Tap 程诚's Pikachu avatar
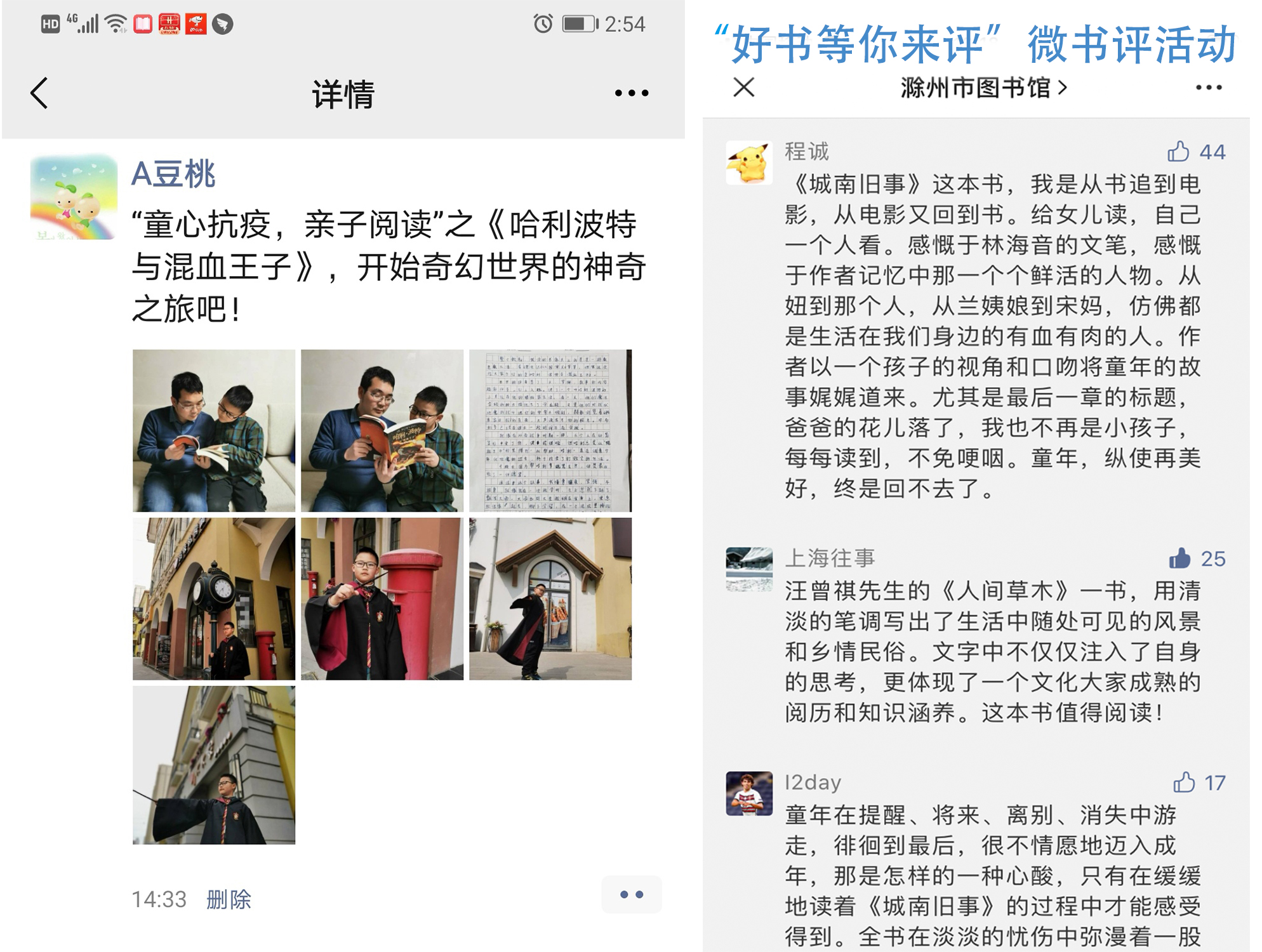Viewport: 1262px width, 952px height. tap(749, 162)
